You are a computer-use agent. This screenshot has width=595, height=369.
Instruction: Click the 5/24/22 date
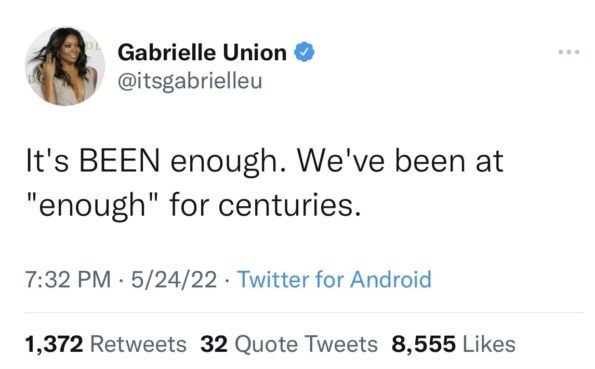tap(174, 279)
